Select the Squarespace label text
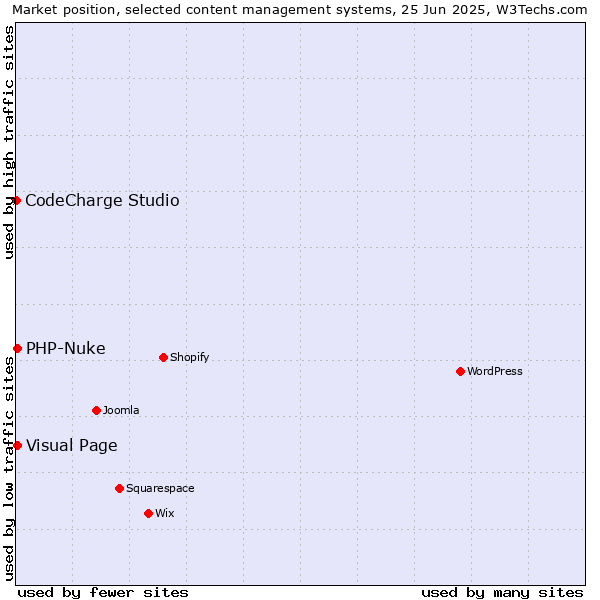 [x=160, y=489]
